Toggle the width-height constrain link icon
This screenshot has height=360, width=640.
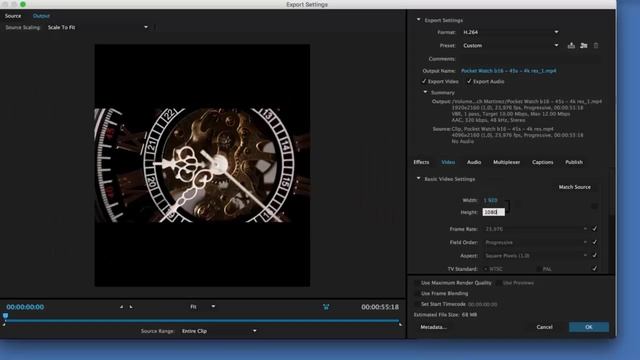[509, 206]
